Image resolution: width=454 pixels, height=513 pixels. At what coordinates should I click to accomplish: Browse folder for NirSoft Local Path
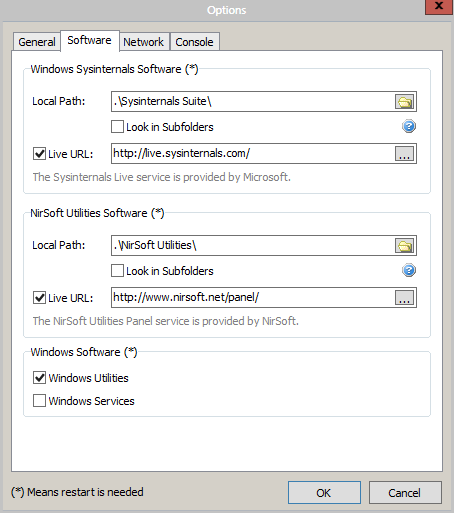click(x=405, y=246)
